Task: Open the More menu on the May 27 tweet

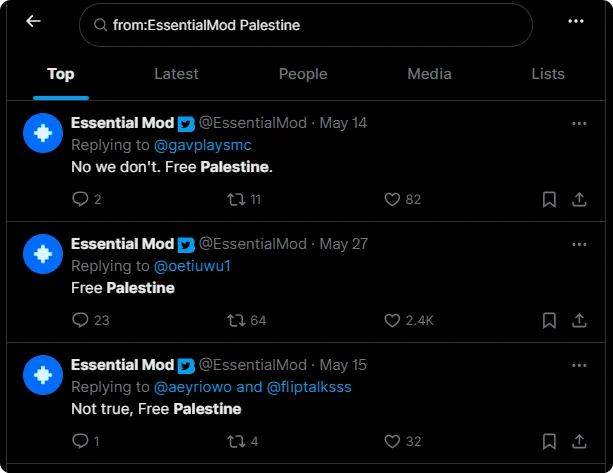Action: pyautogui.click(x=579, y=245)
